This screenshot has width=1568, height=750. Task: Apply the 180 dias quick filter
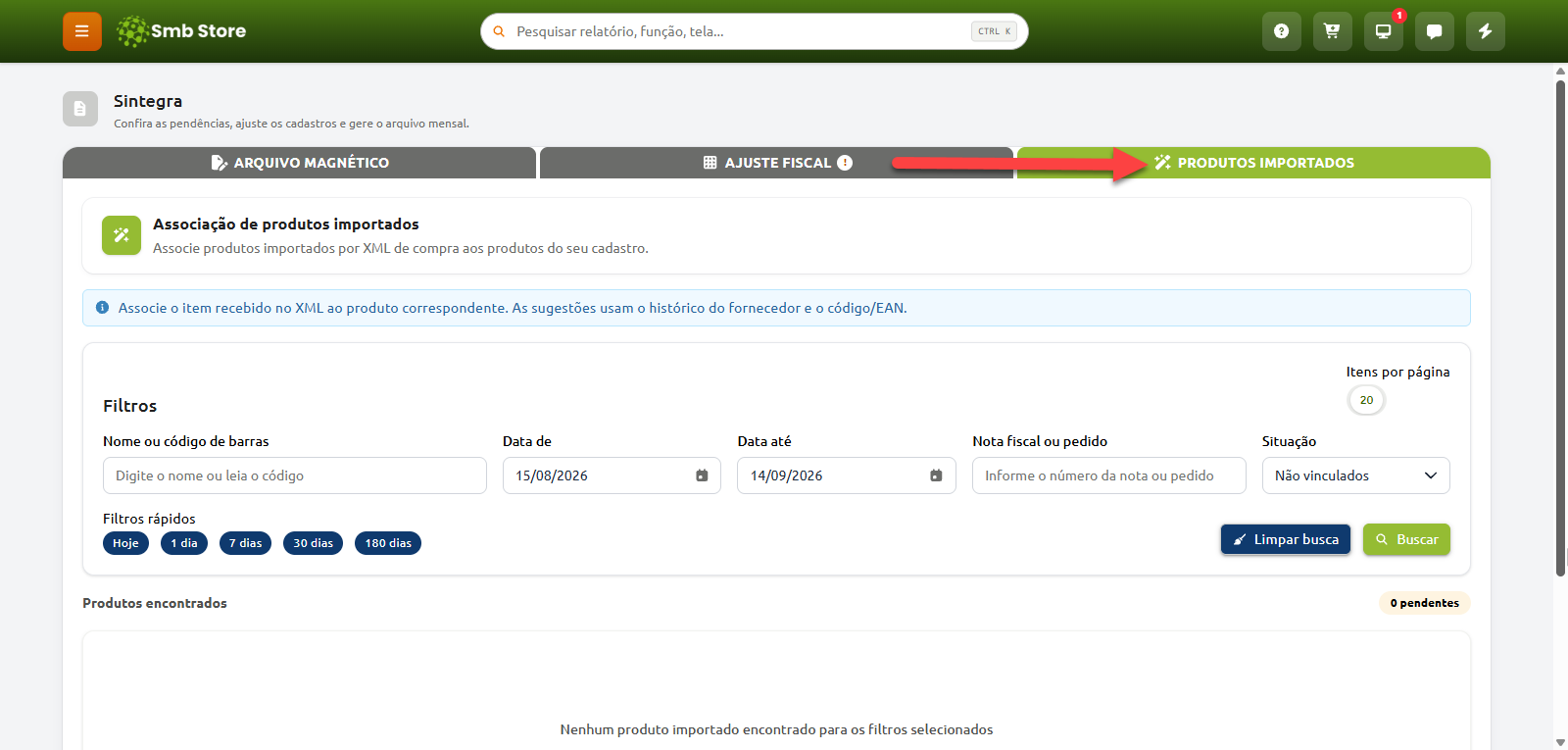388,543
